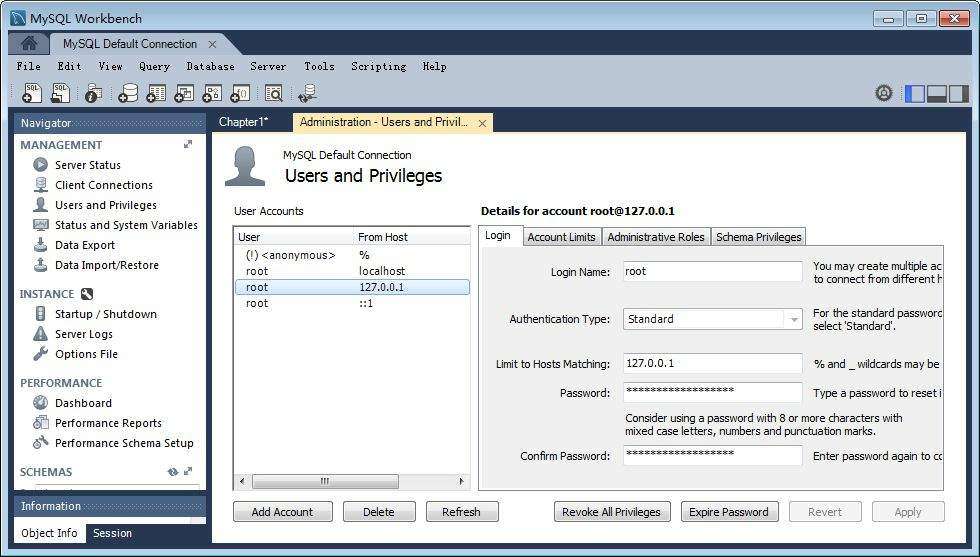Click the Refresh button

tap(462, 512)
